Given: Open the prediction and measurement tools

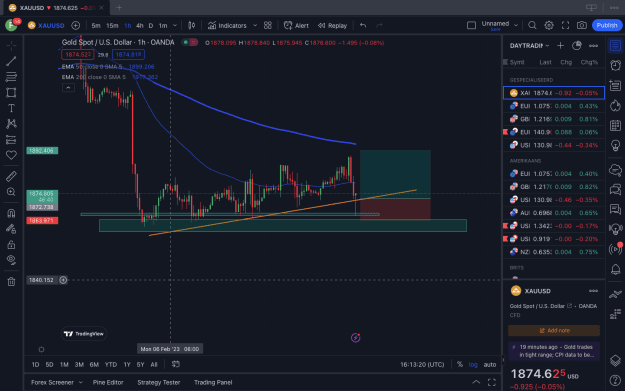Looking at the screenshot, I should click(x=11, y=140).
